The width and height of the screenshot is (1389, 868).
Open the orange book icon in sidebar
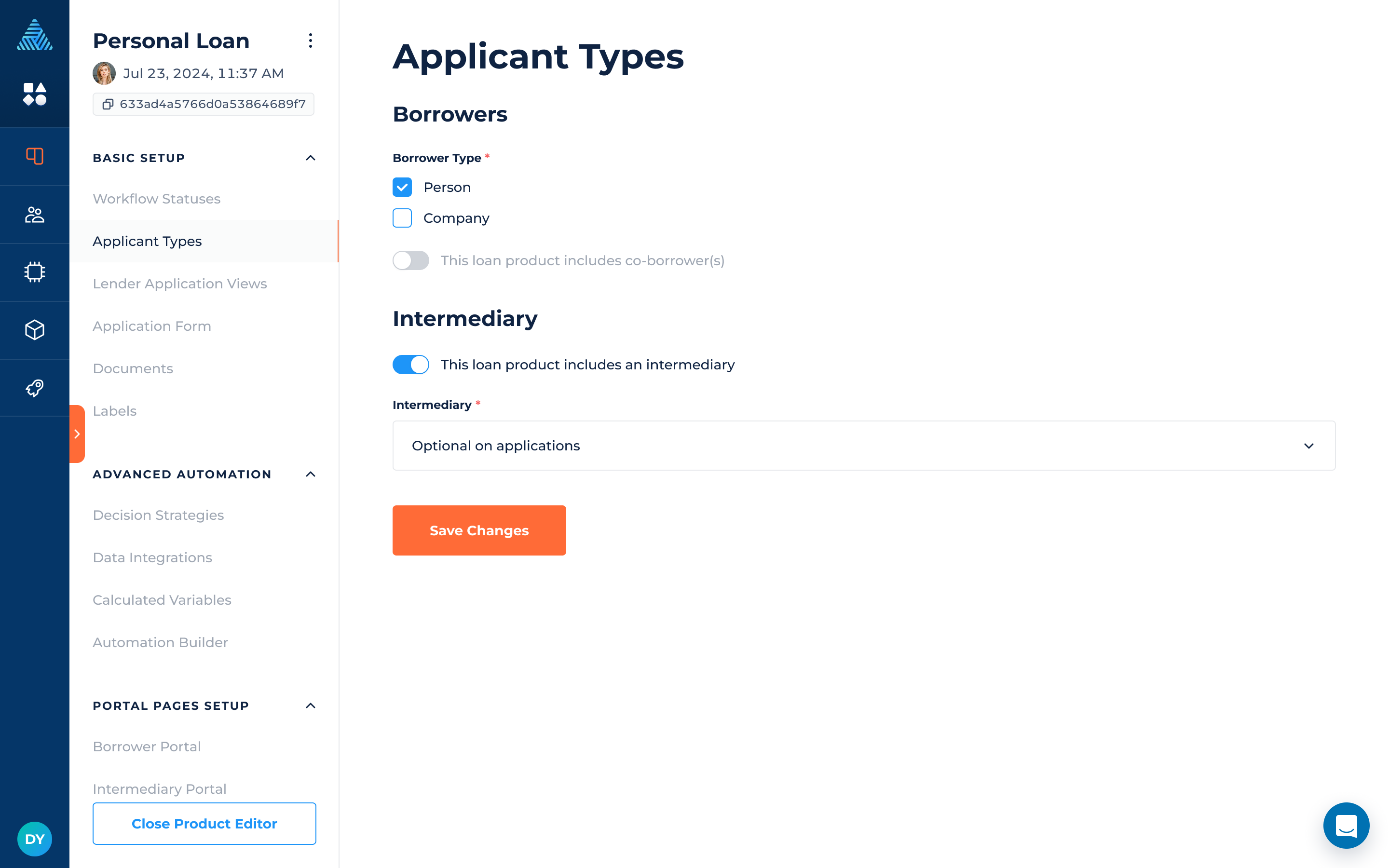(34, 156)
